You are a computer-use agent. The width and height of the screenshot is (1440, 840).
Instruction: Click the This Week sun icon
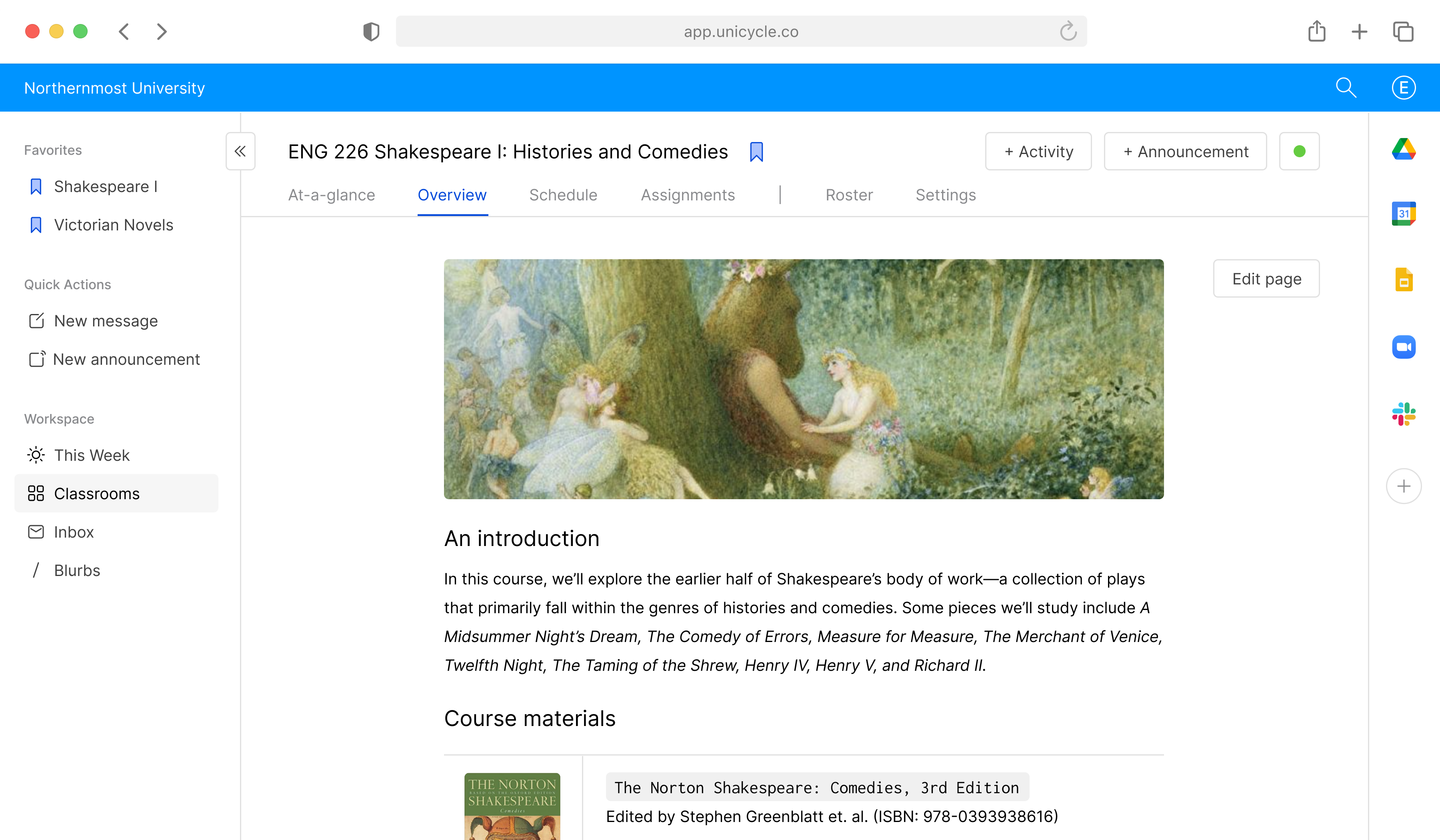pyautogui.click(x=36, y=456)
